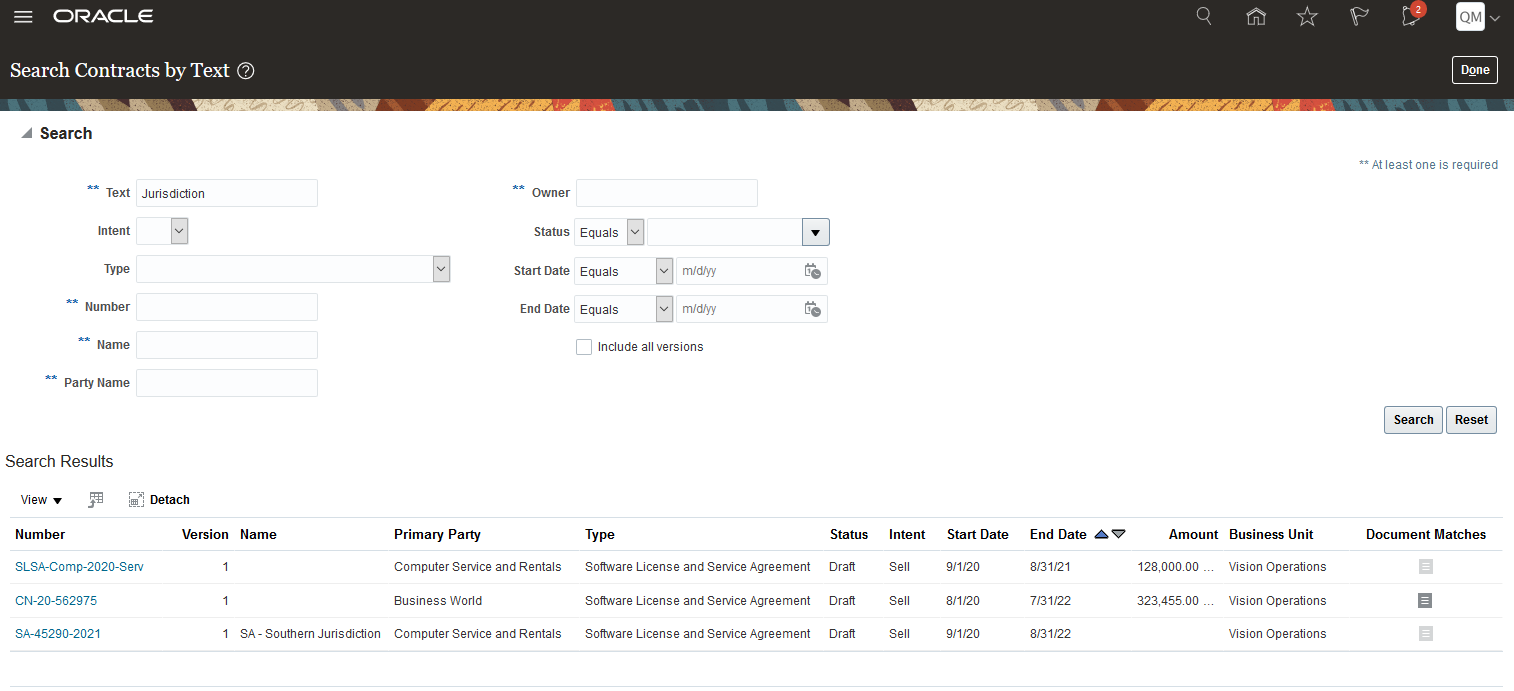Click the Business Unit column header
Image resolution: width=1514 pixels, height=691 pixels.
pos(1271,534)
